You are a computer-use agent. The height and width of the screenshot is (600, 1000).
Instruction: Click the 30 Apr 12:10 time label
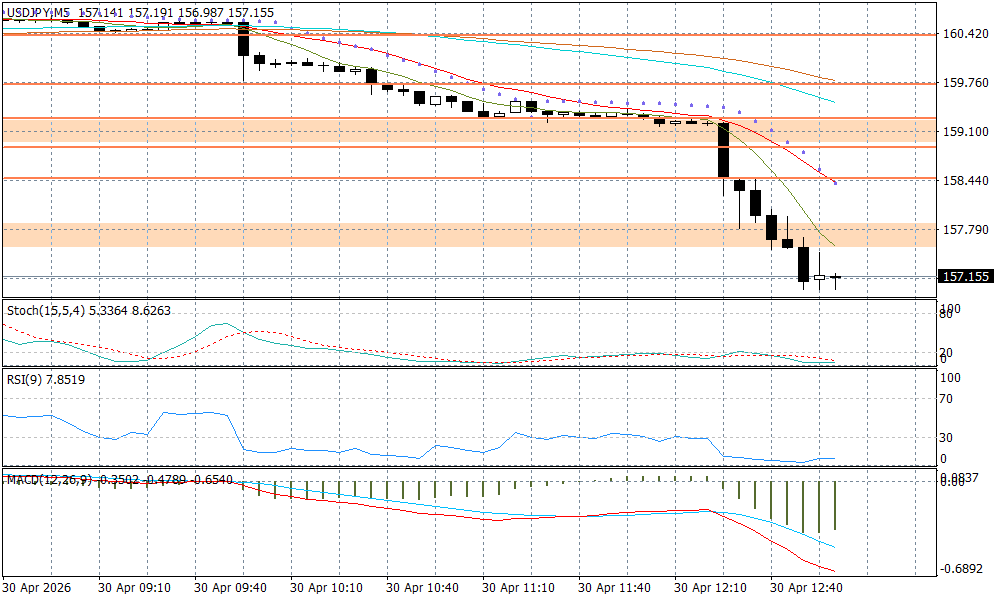tap(711, 587)
